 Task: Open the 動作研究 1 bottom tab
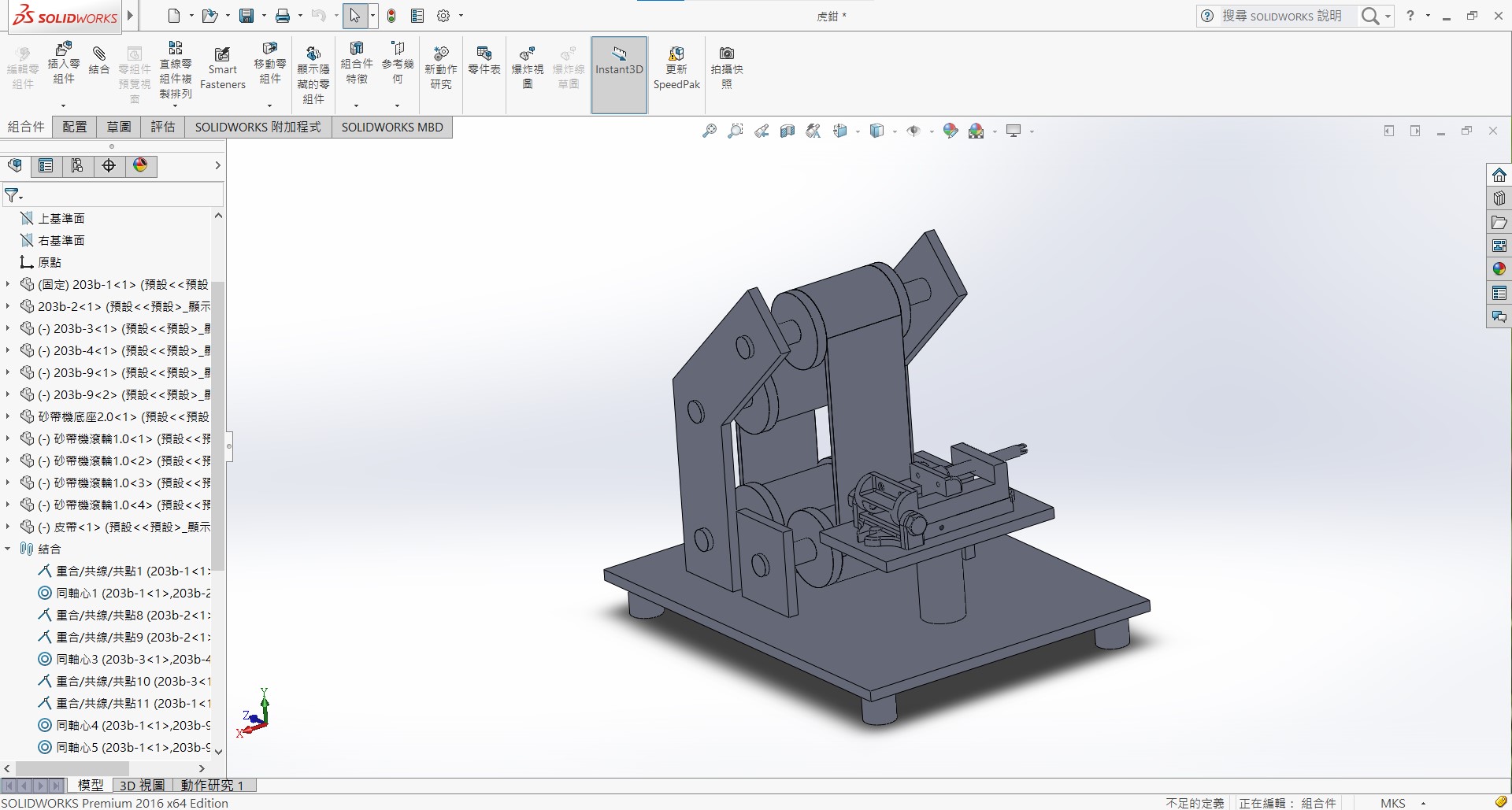pyautogui.click(x=213, y=785)
